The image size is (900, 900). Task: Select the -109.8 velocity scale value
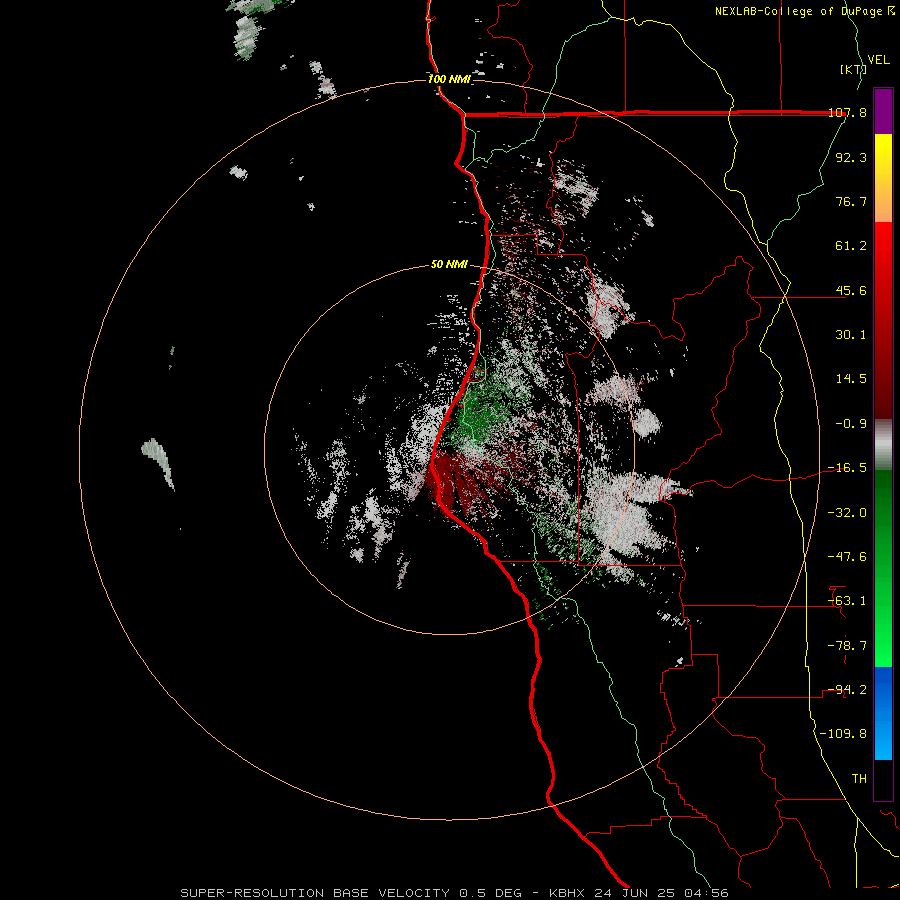[x=843, y=734]
